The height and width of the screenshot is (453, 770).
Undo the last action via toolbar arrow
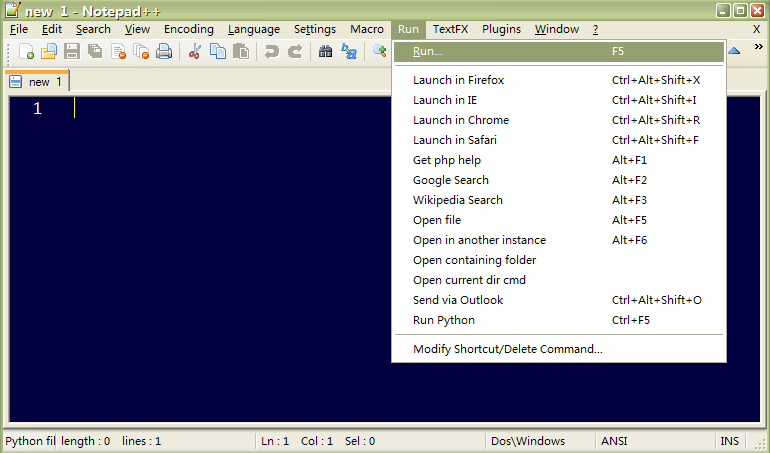pyautogui.click(x=272, y=51)
